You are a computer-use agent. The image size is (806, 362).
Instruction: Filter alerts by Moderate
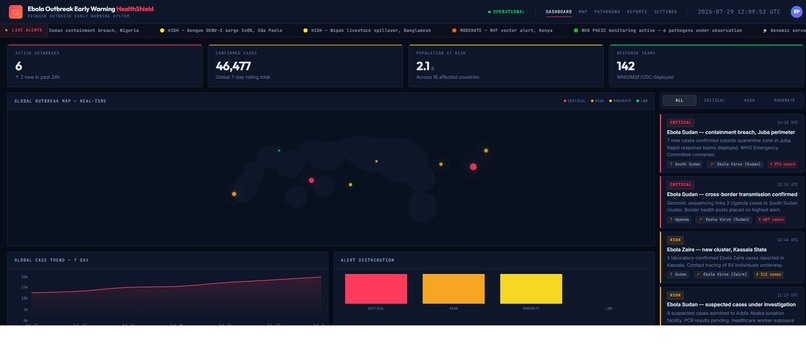coord(784,100)
